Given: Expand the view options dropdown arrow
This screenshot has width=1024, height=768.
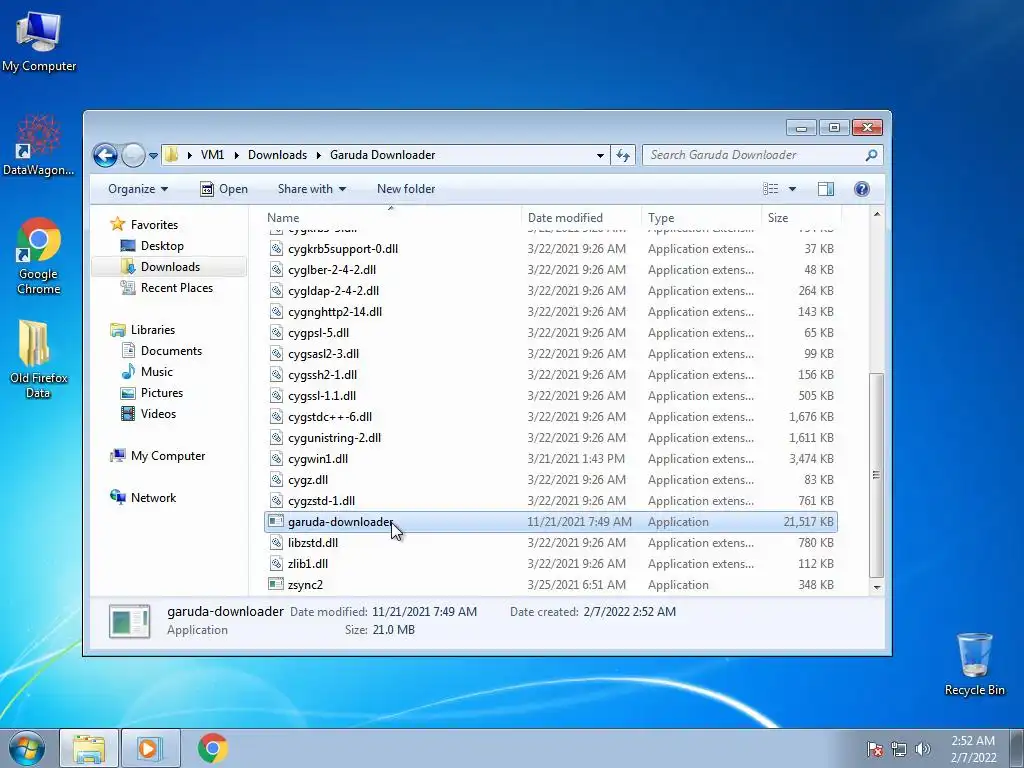Looking at the screenshot, I should 792,189.
